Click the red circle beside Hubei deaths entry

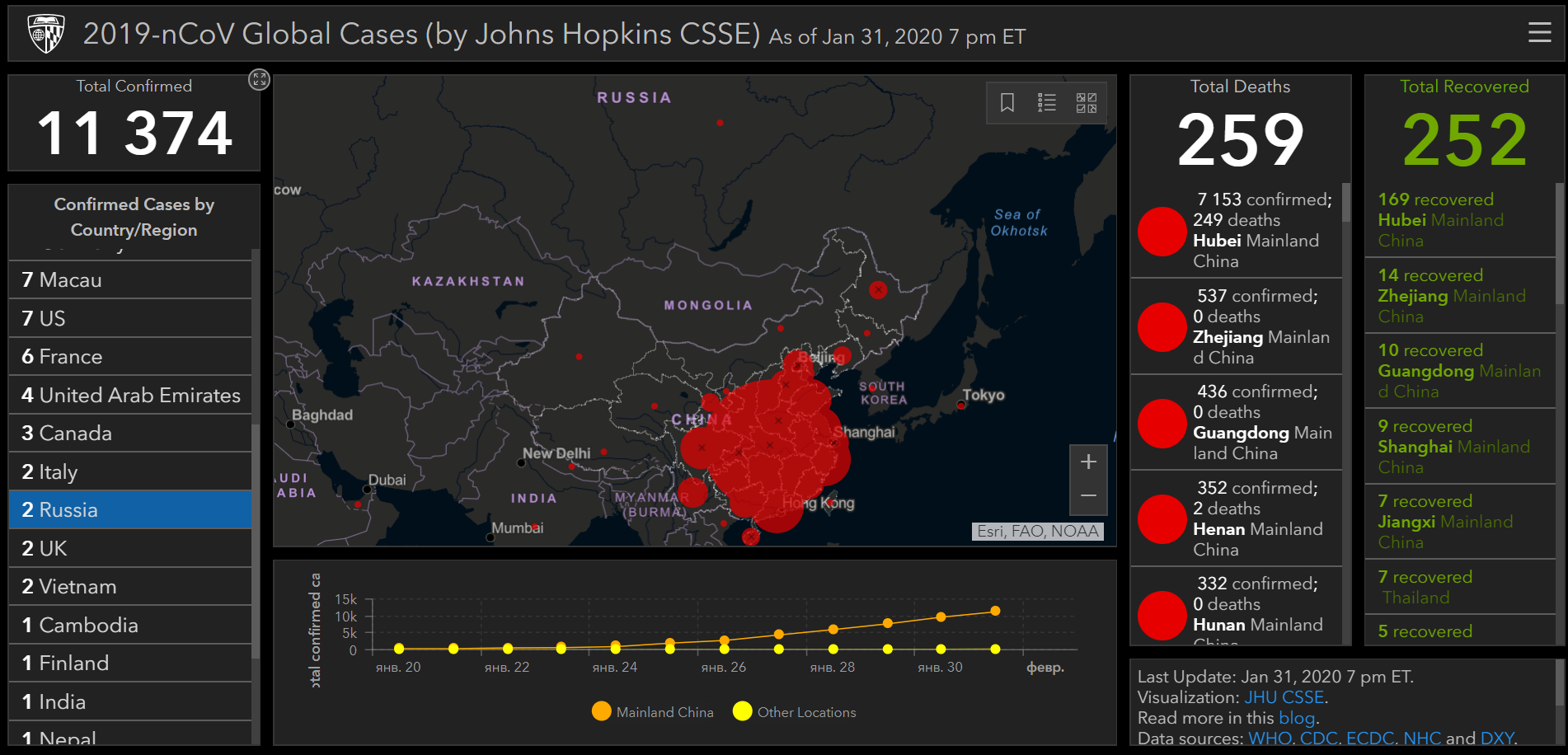1162,232
